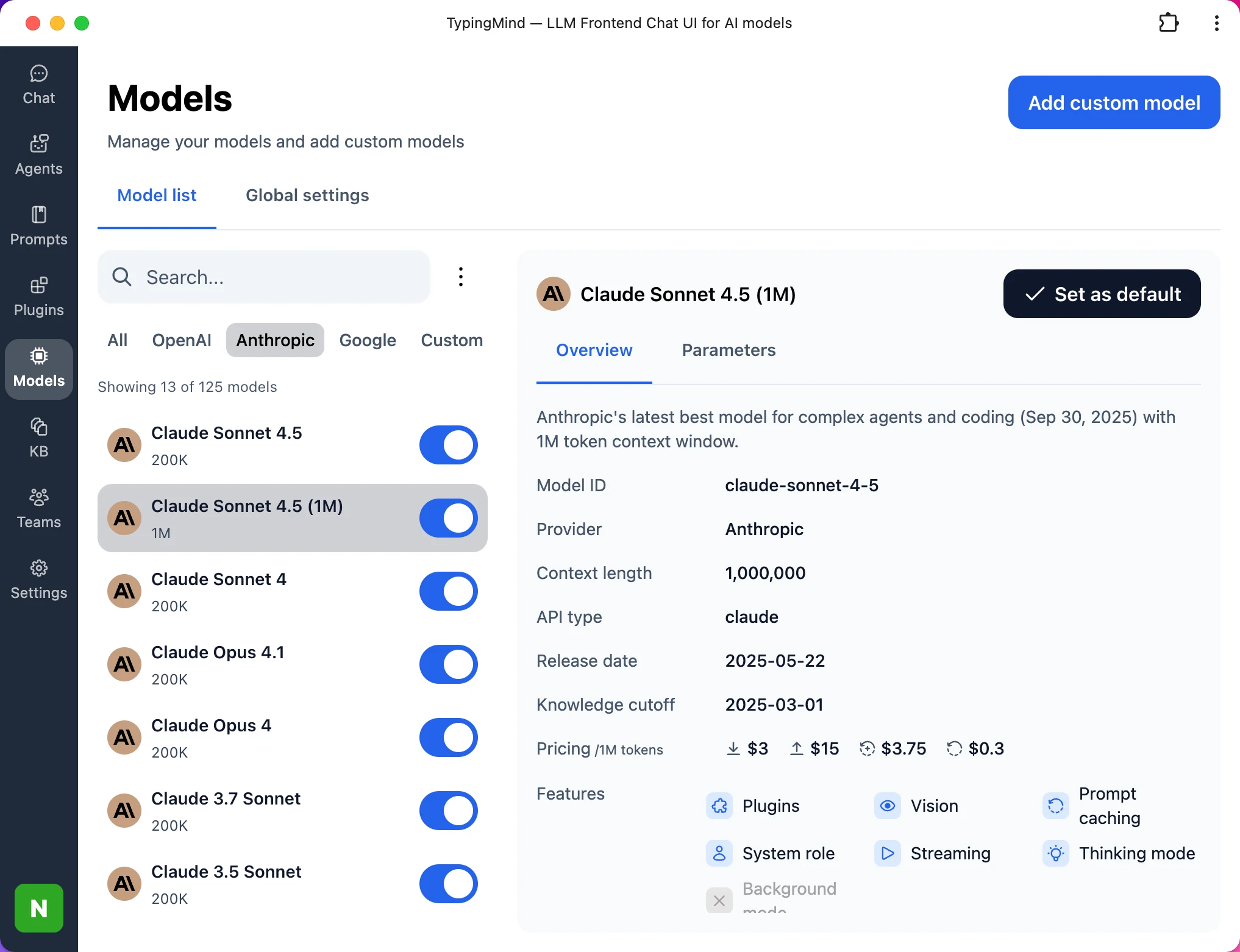Switch off Claude 3.7 Sonnet
Screen dimensions: 1240x952
[449, 811]
